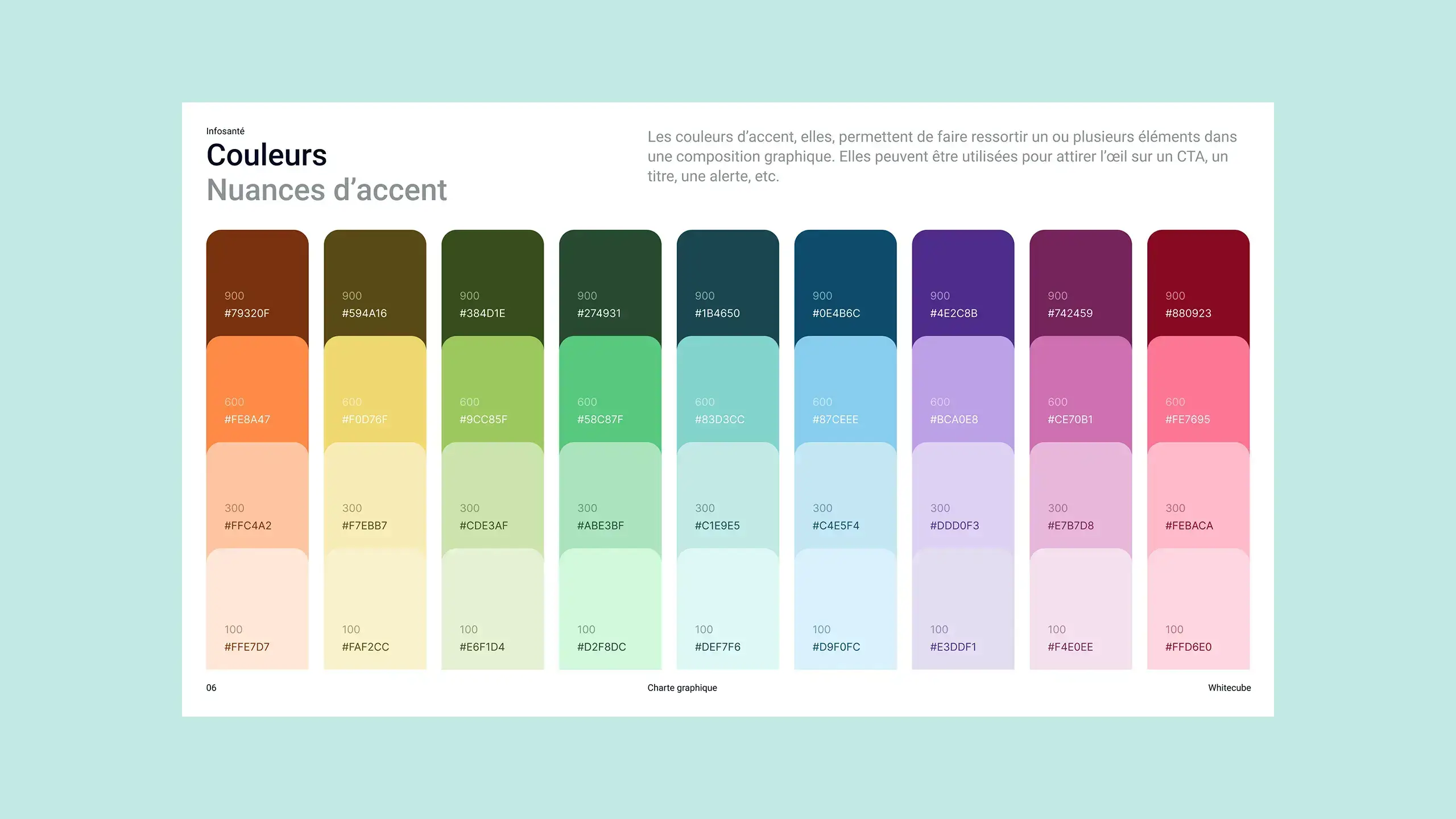Pick the #FEBACA light pink swatch

(1199, 495)
